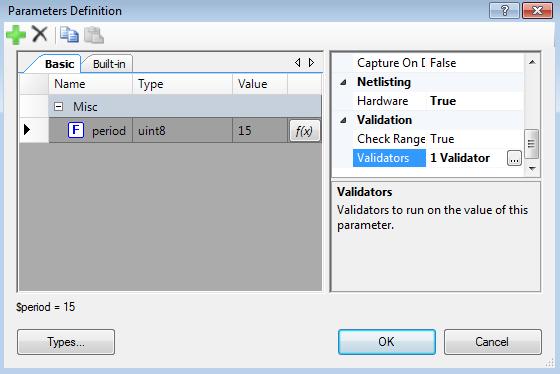Click the green plus add parameter icon

tap(16, 35)
